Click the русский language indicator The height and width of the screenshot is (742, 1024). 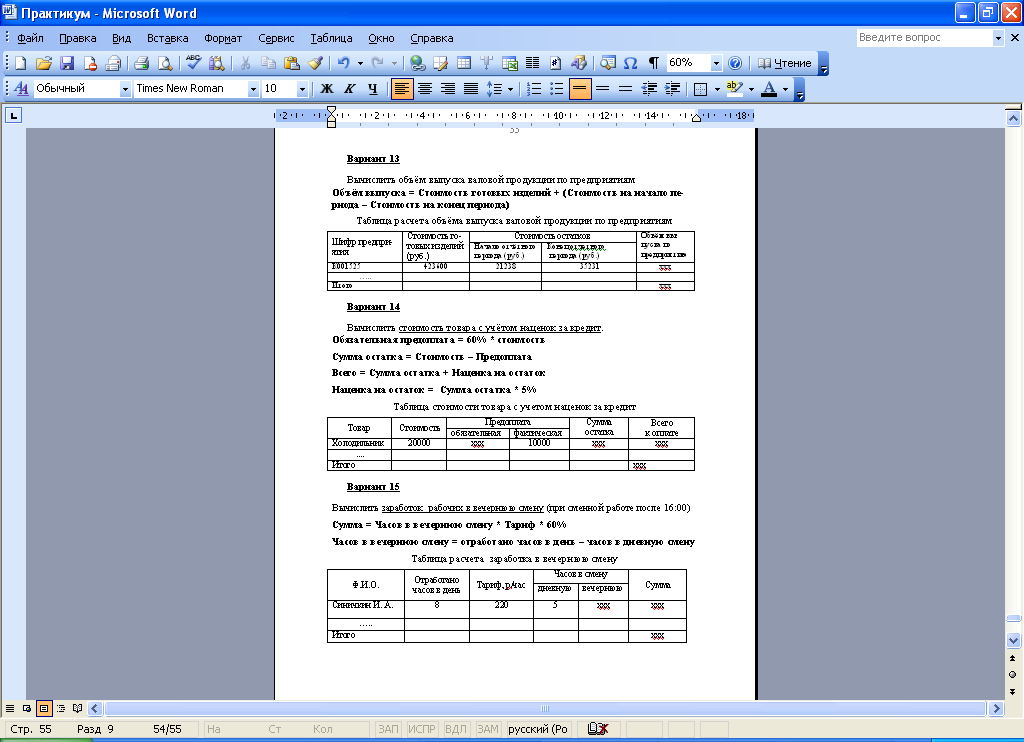click(x=538, y=729)
